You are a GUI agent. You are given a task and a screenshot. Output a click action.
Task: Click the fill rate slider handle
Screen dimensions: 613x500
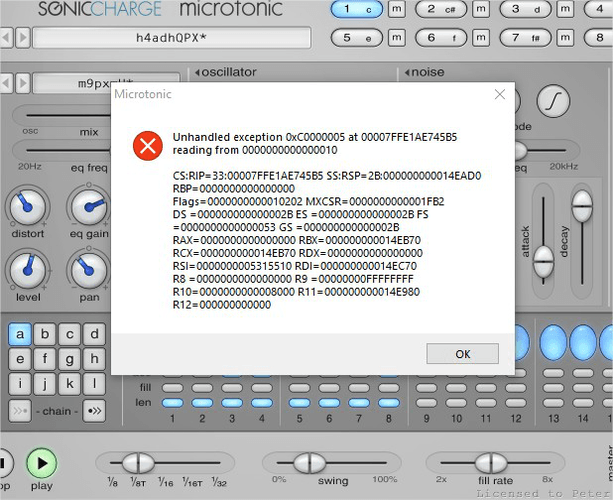491,463
